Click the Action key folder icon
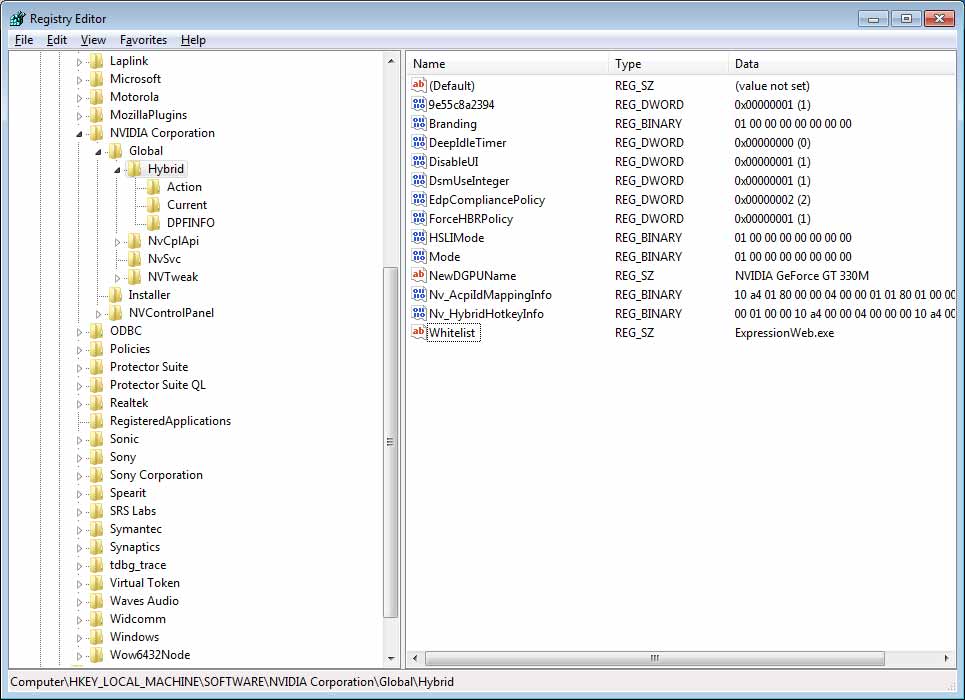965x700 pixels. coord(153,187)
